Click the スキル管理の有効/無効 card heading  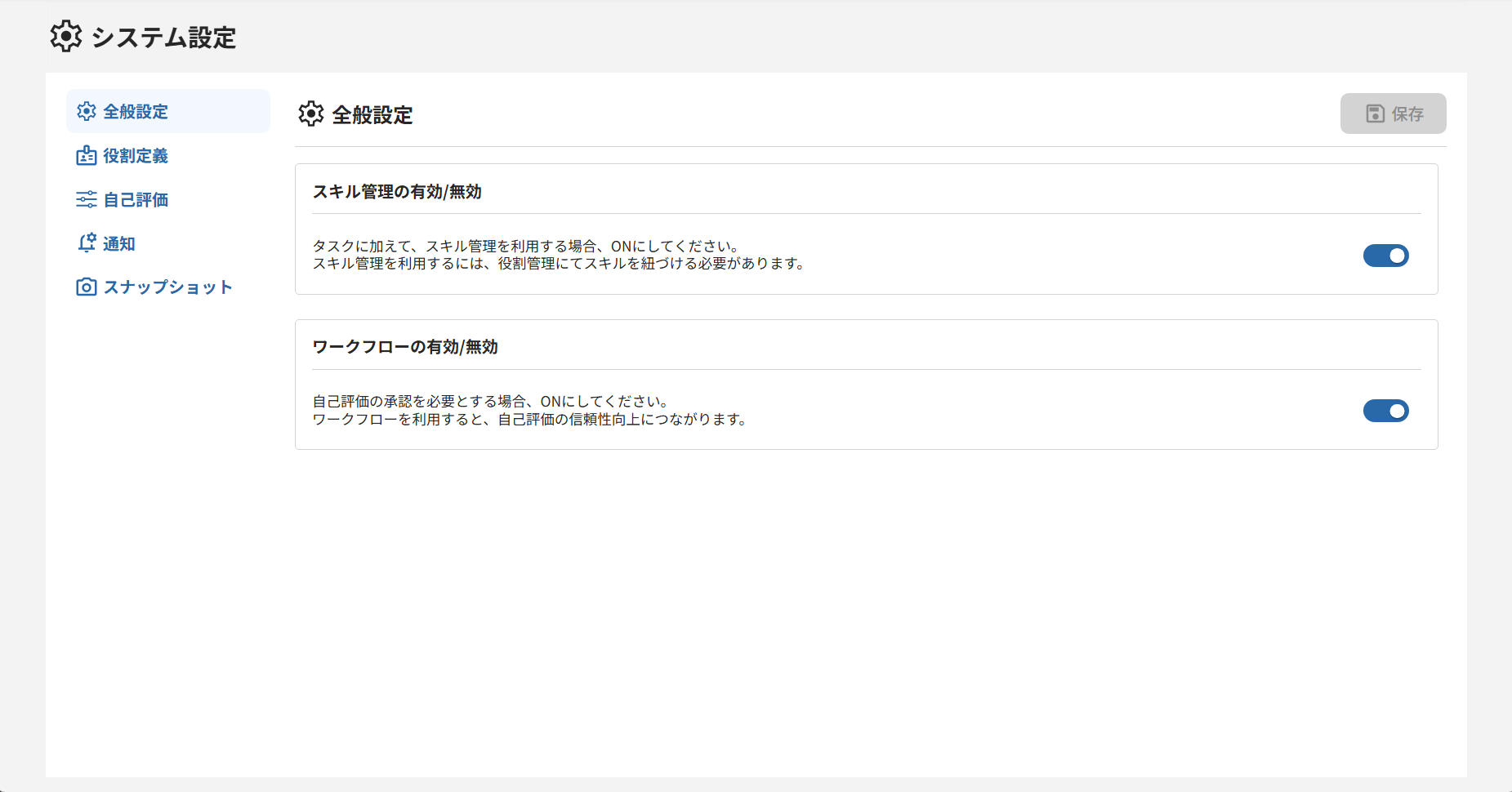coord(398,192)
